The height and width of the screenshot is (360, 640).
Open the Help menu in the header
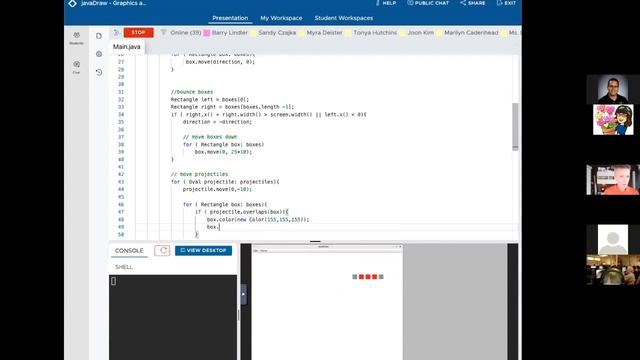386,3
